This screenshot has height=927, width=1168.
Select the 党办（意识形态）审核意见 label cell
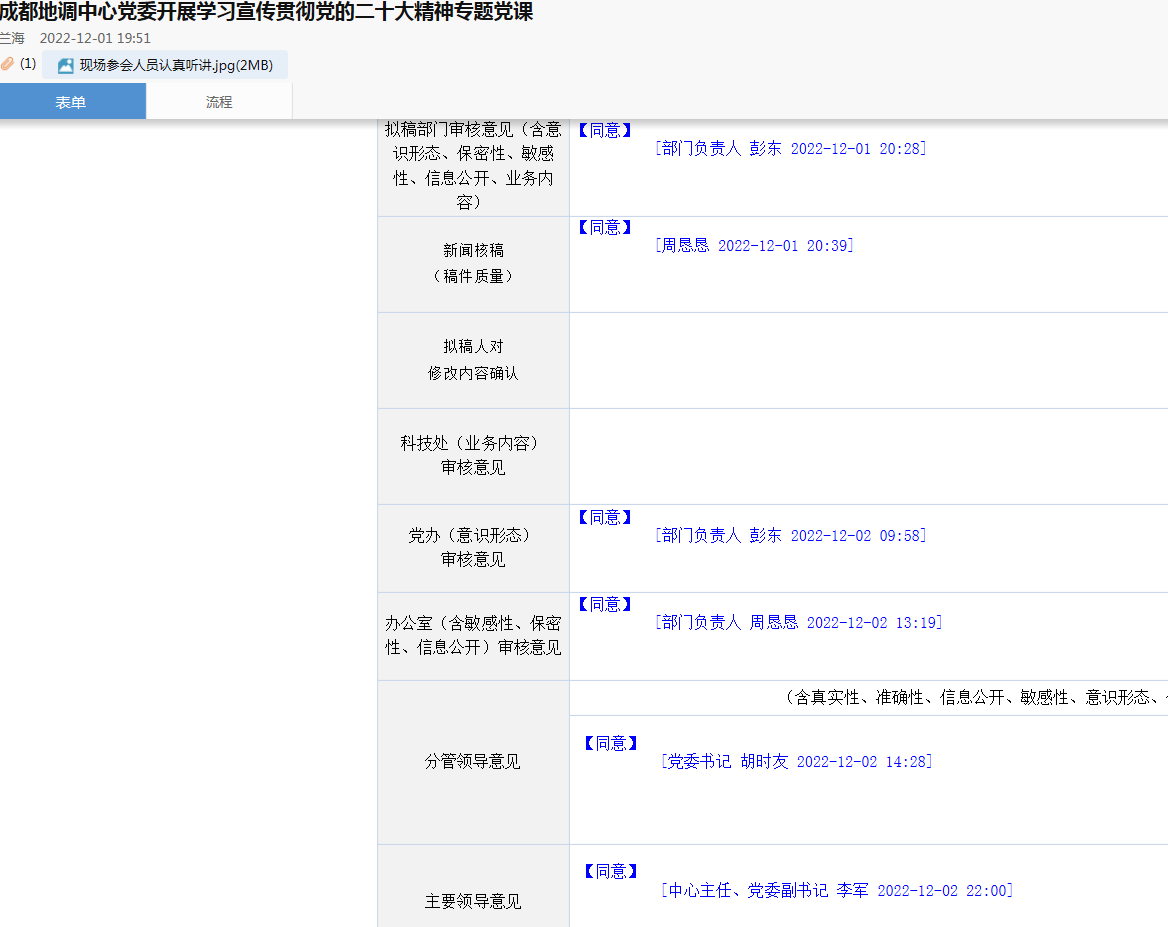[x=473, y=548]
